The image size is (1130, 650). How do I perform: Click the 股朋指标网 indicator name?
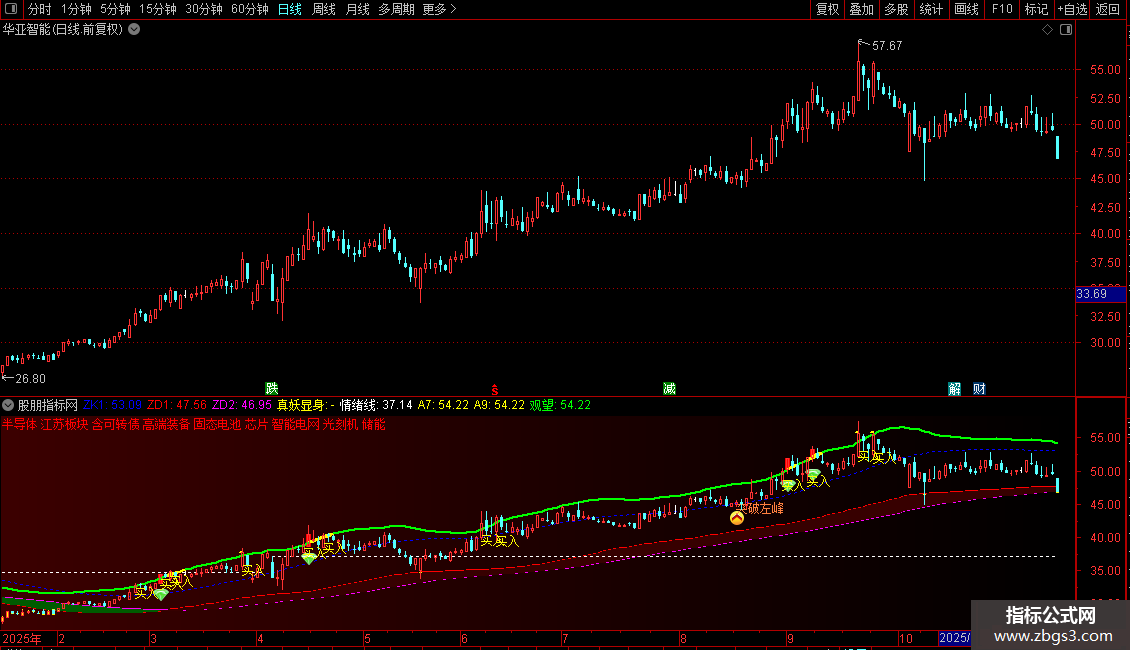point(48,405)
